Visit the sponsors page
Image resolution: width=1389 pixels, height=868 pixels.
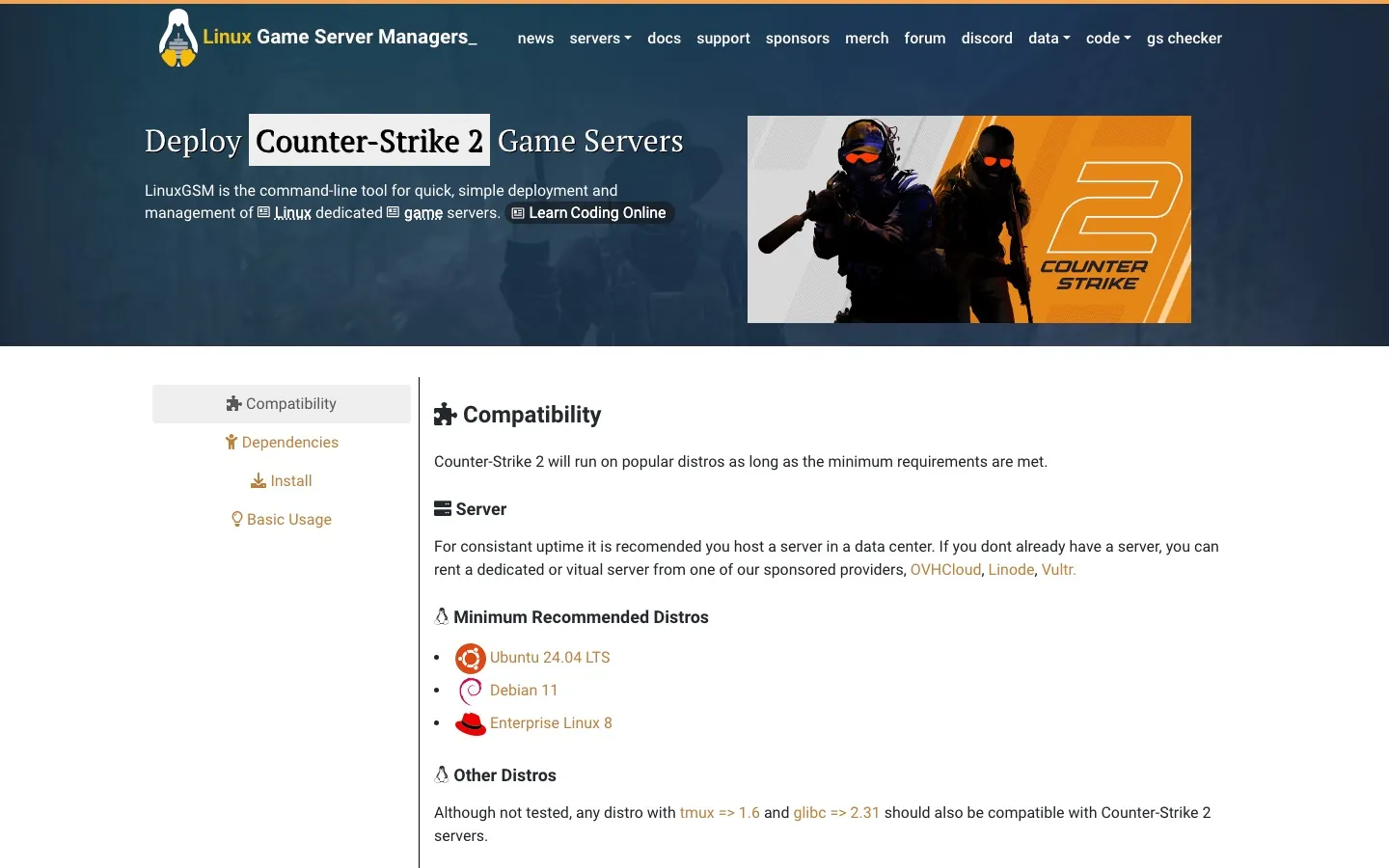point(798,39)
